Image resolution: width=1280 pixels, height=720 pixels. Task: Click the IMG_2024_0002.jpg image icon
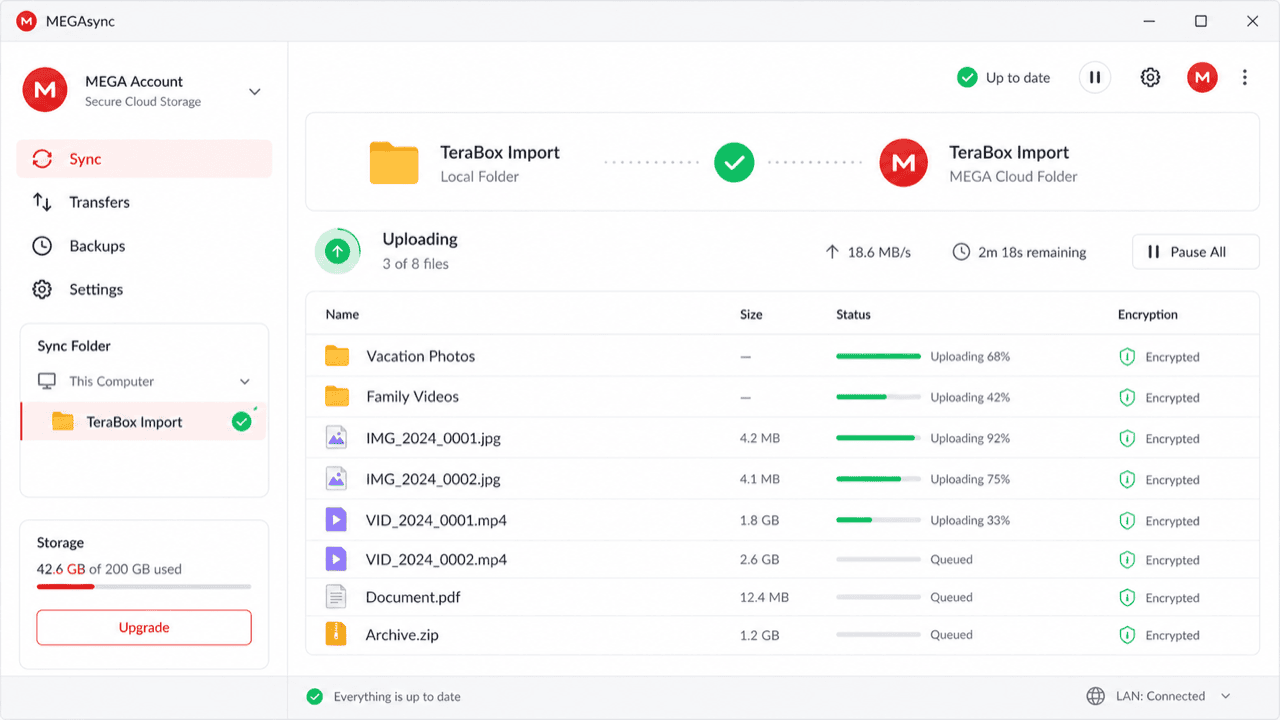(336, 479)
